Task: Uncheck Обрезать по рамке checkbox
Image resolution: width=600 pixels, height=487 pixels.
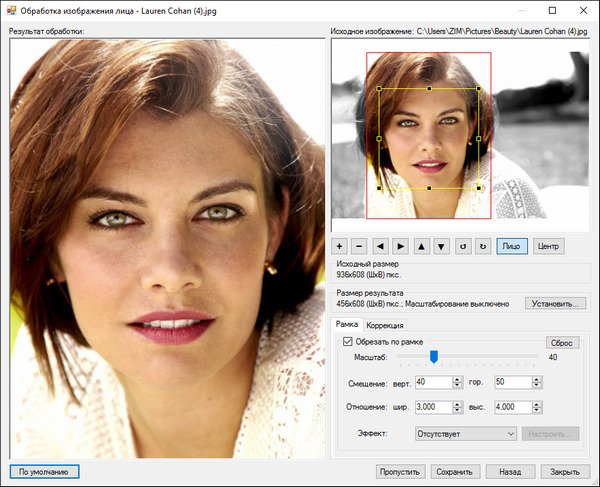Action: point(347,341)
